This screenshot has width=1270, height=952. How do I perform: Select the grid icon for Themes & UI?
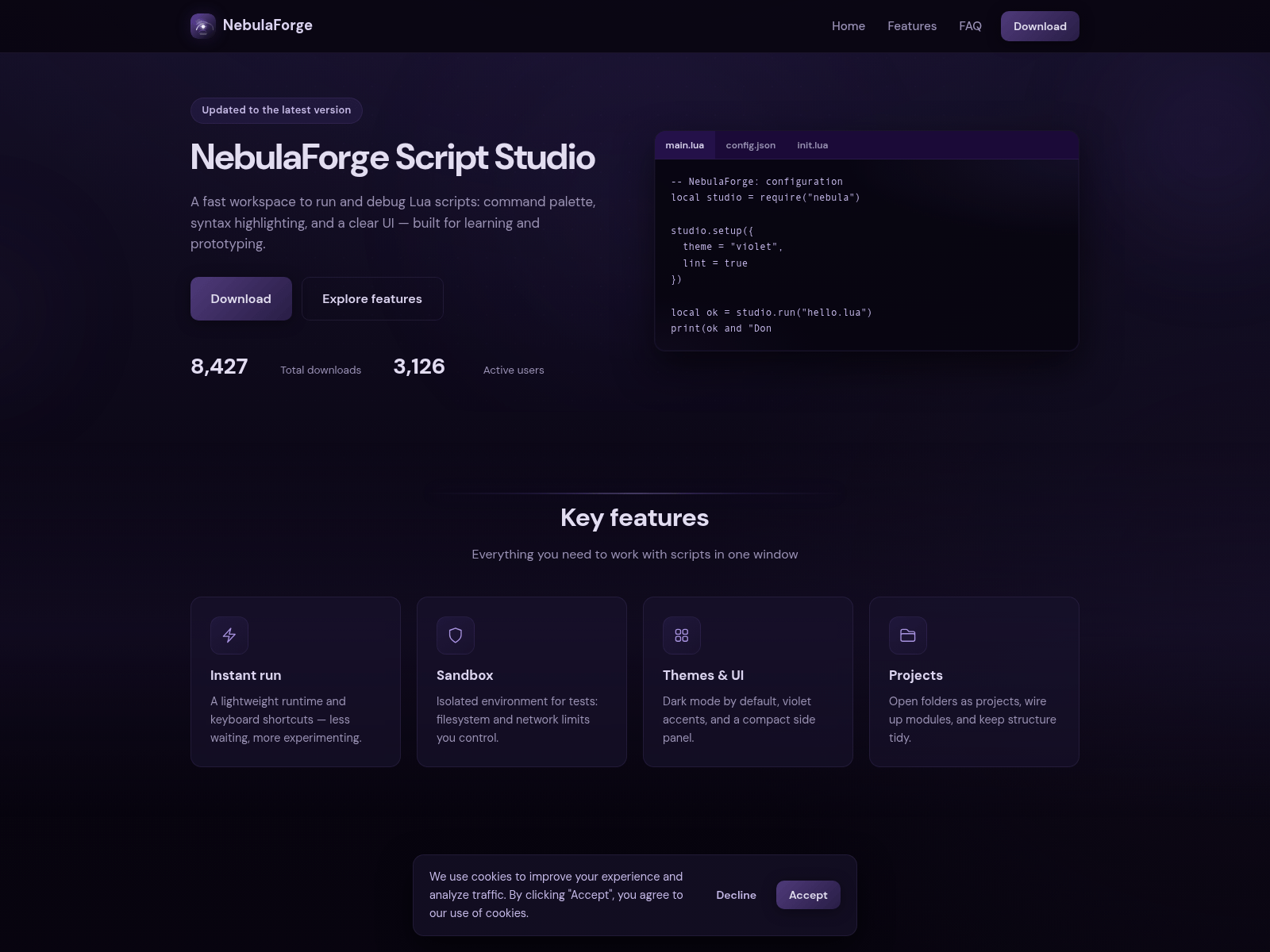tap(682, 635)
